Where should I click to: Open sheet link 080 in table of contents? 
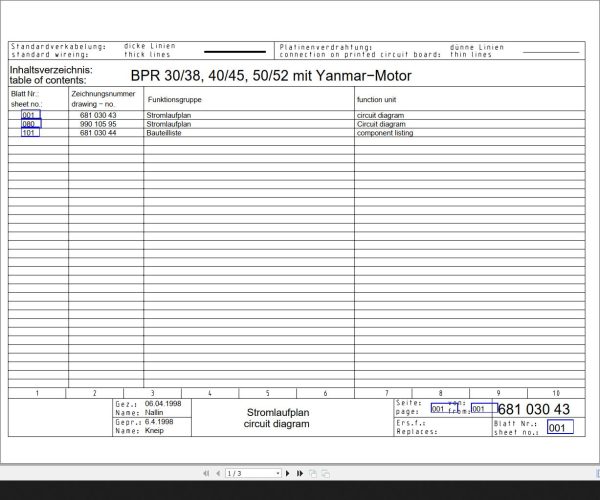31,124
